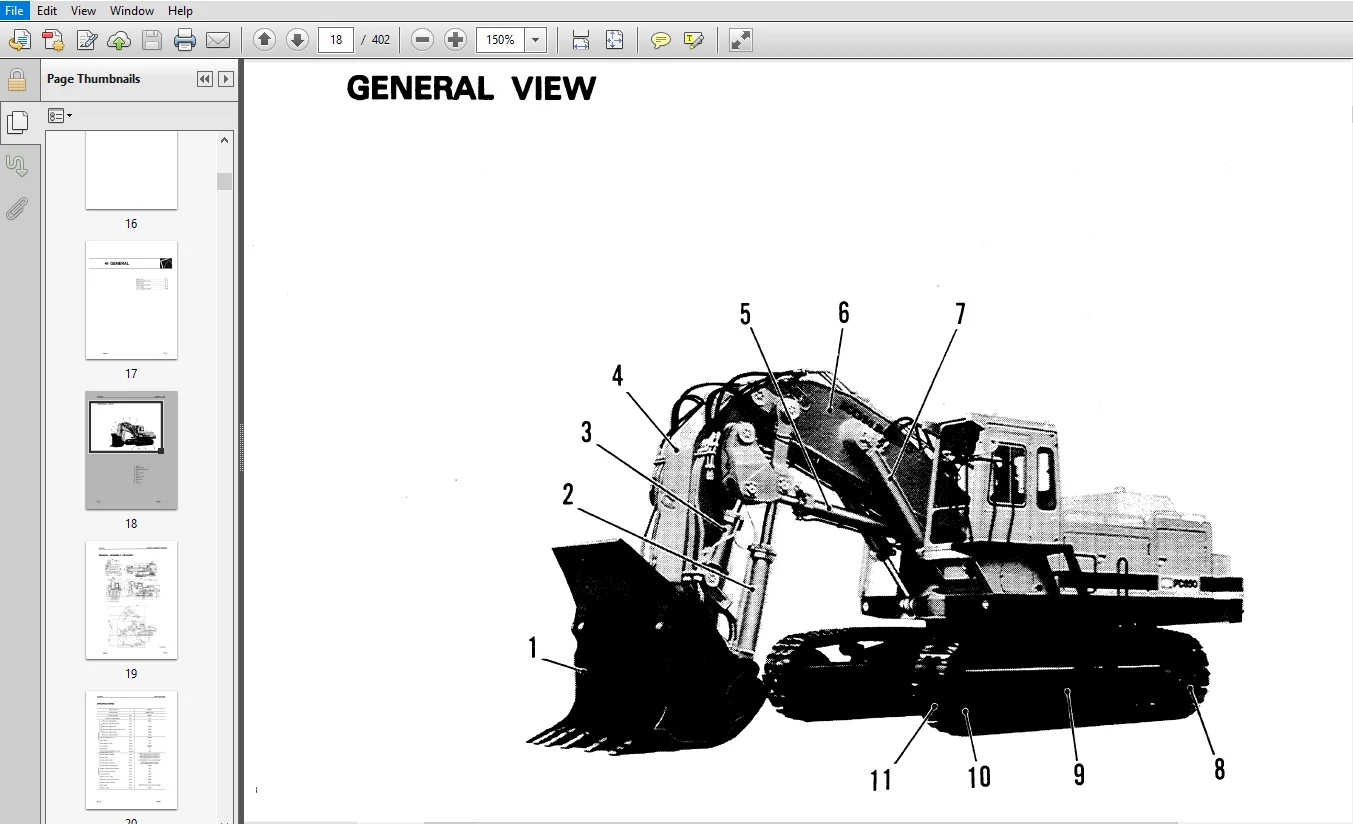1353x824 pixels.
Task: Click the Edit/Sign document icon
Action: pyautogui.click(x=87, y=40)
